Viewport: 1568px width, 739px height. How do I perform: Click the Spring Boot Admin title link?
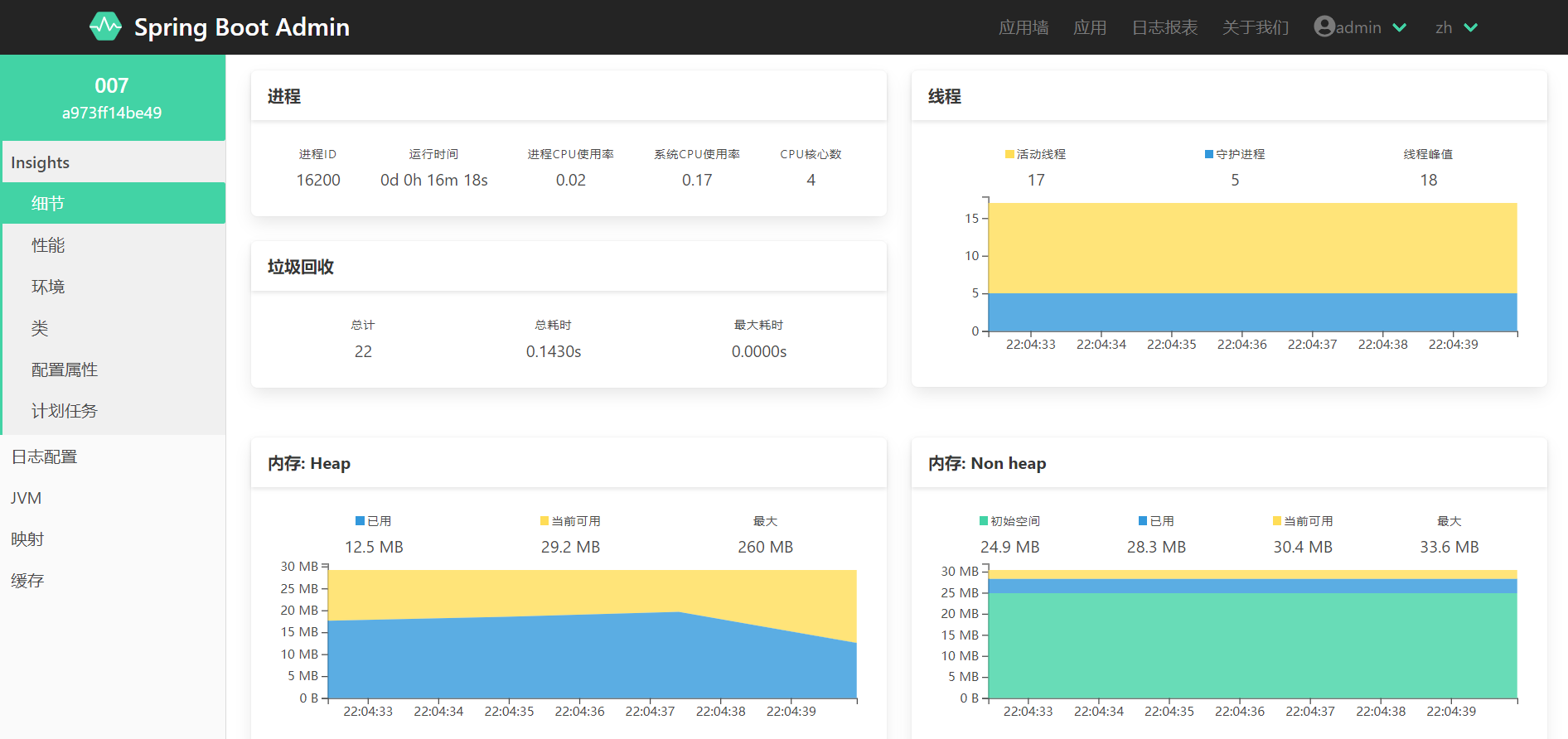point(242,27)
